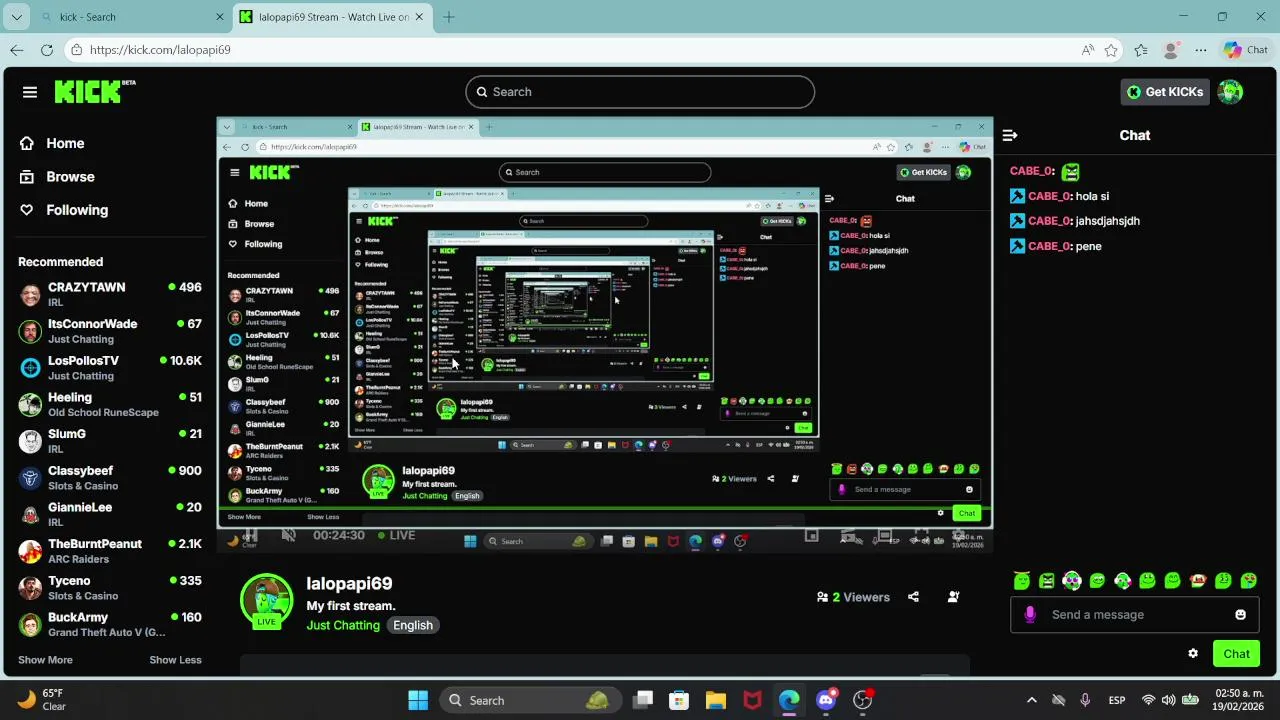
Task: Open lalopapi69's live avatar below the player
Action: coord(266,601)
